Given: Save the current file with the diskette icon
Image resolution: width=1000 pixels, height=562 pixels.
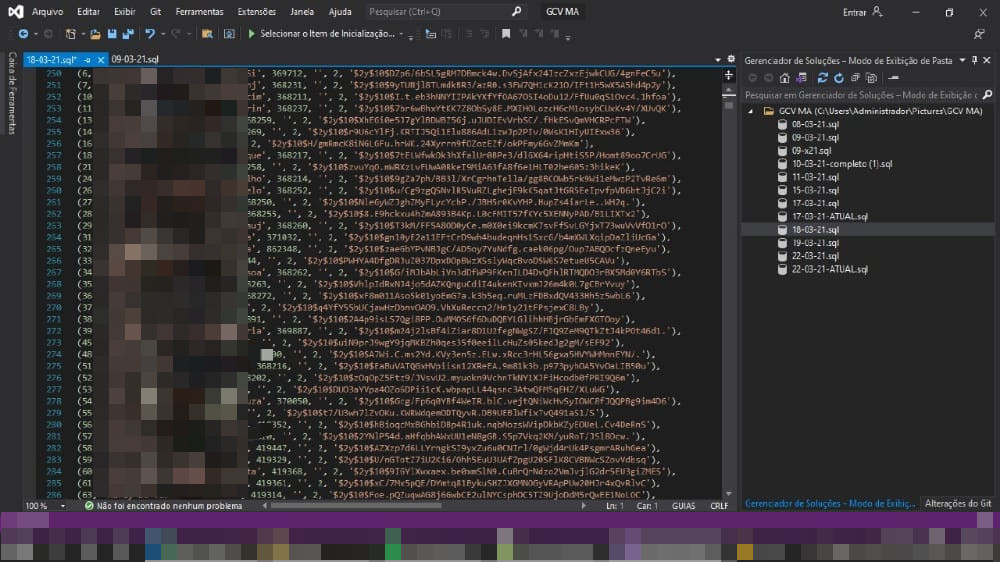Looking at the screenshot, I should coord(112,34).
